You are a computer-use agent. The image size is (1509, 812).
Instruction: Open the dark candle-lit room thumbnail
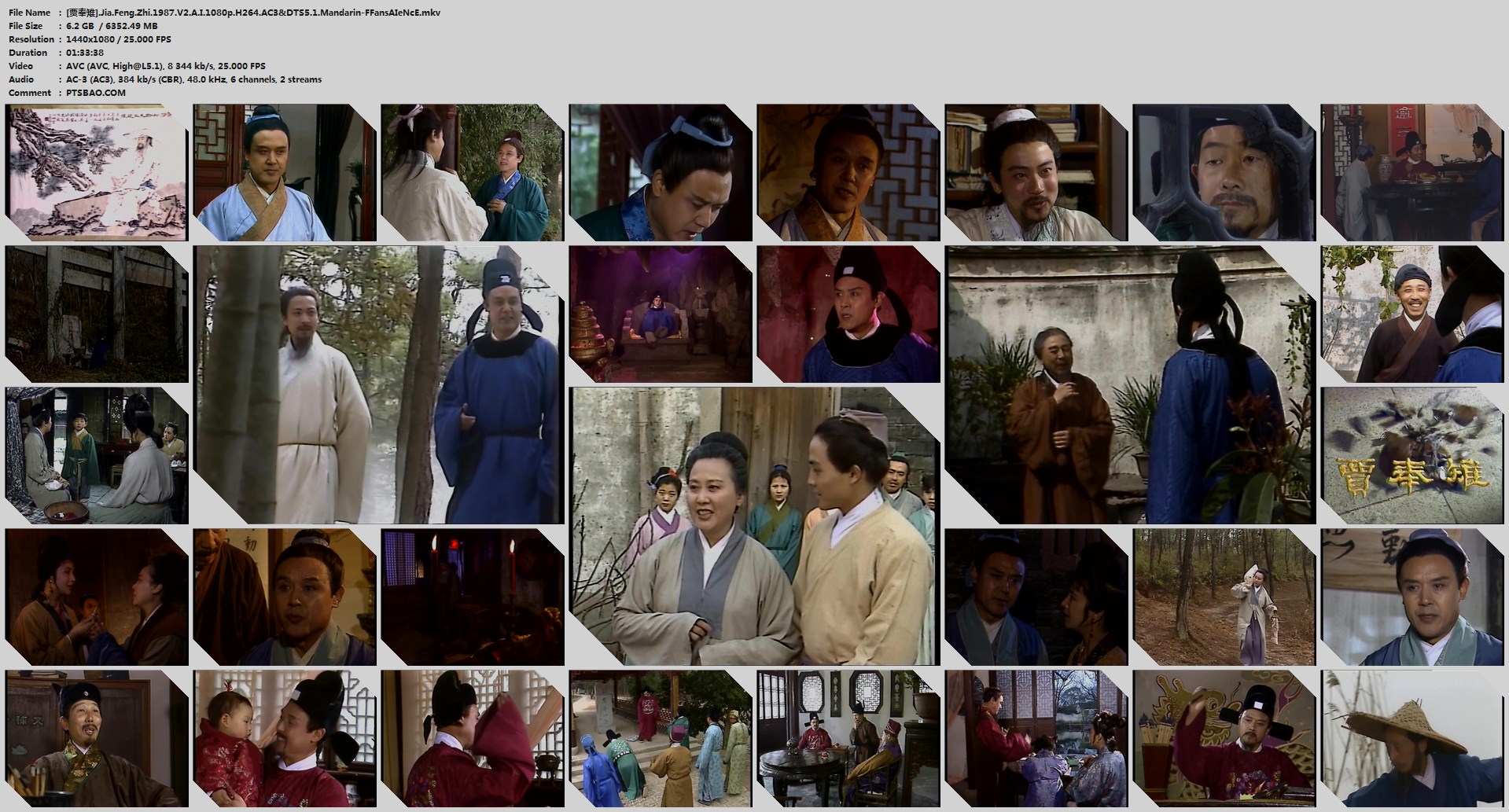coord(473,597)
